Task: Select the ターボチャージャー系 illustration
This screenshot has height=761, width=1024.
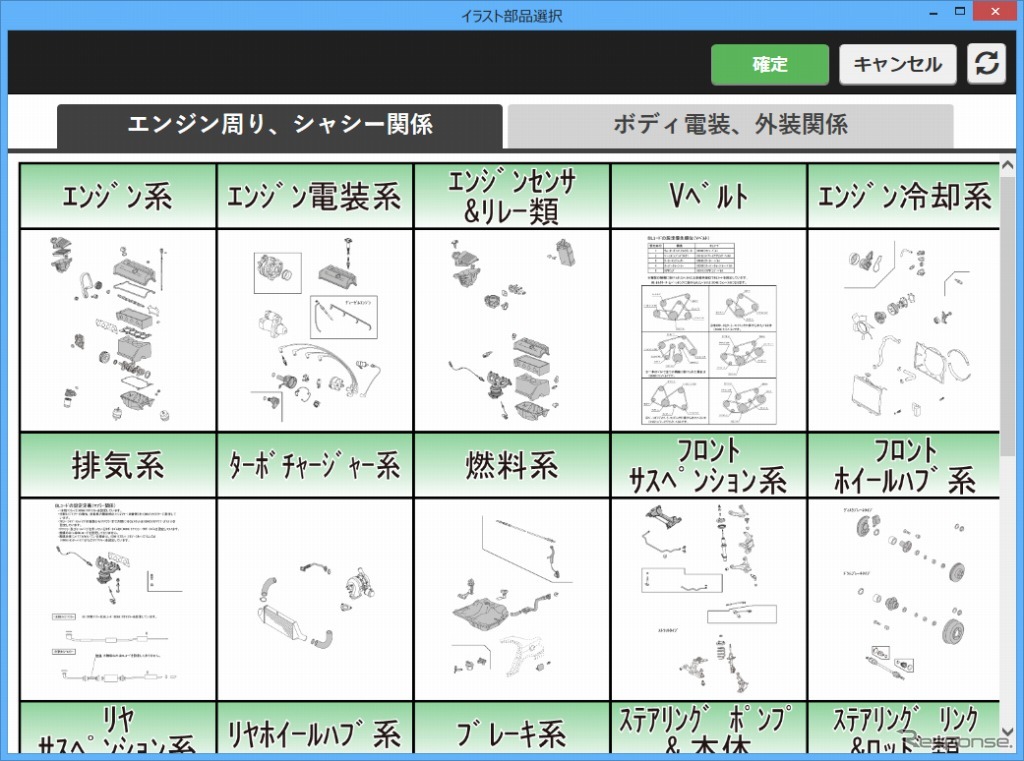Action: pyautogui.click(x=315, y=598)
